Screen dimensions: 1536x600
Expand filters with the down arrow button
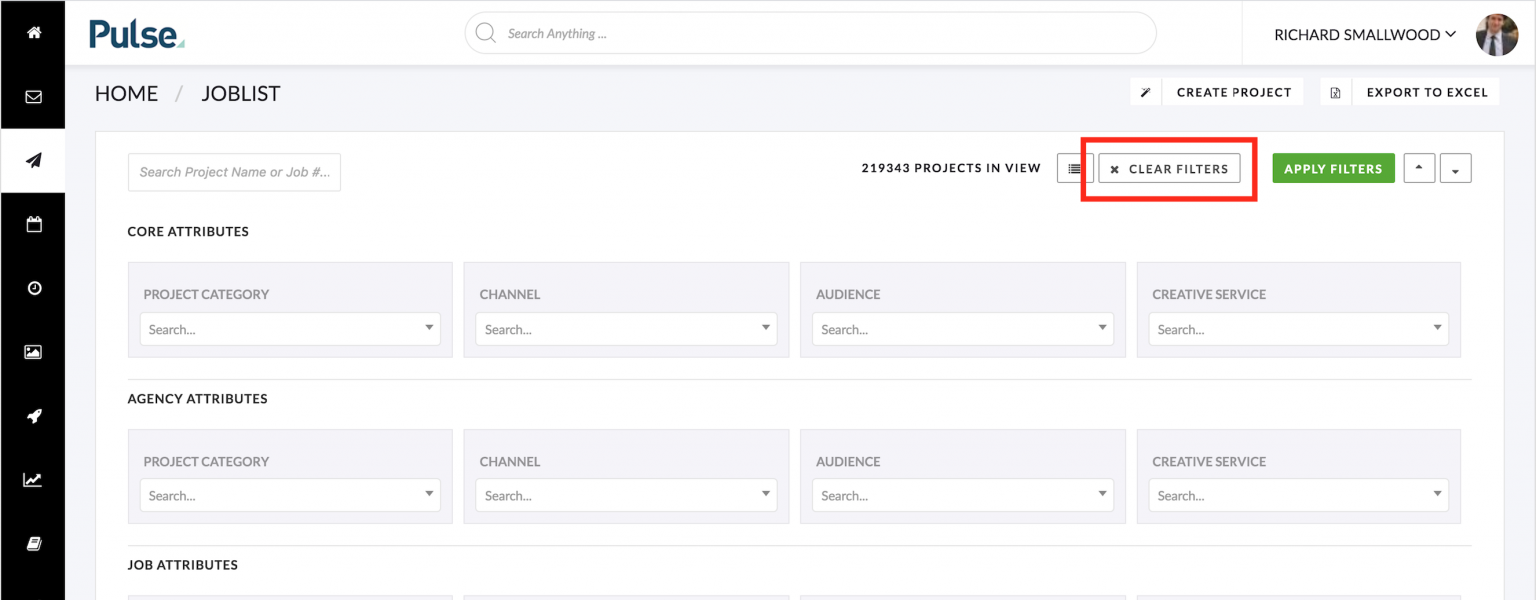pos(1455,169)
